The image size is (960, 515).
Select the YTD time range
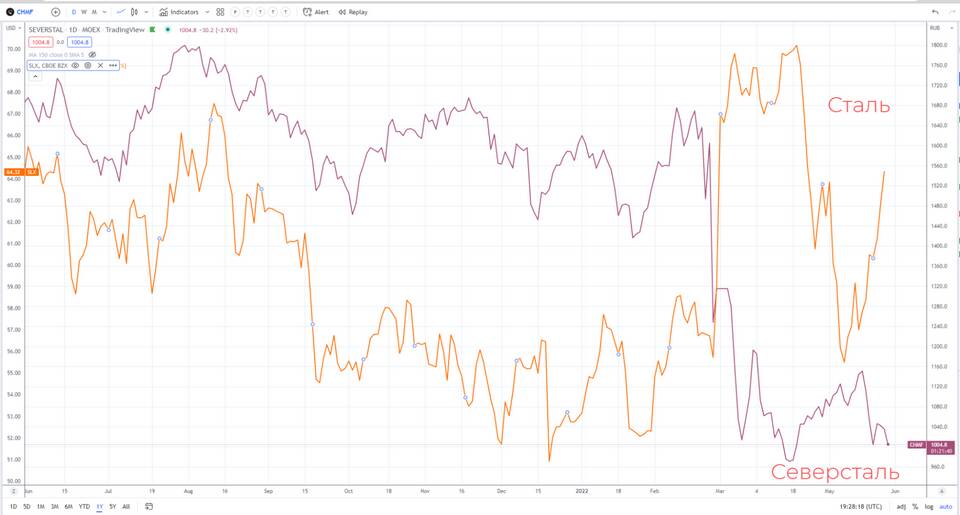pyautogui.click(x=84, y=506)
